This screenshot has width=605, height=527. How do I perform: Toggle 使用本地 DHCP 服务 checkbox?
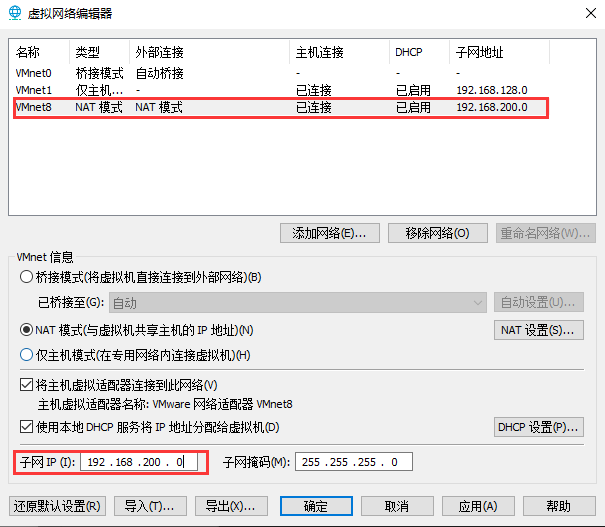coord(27,428)
